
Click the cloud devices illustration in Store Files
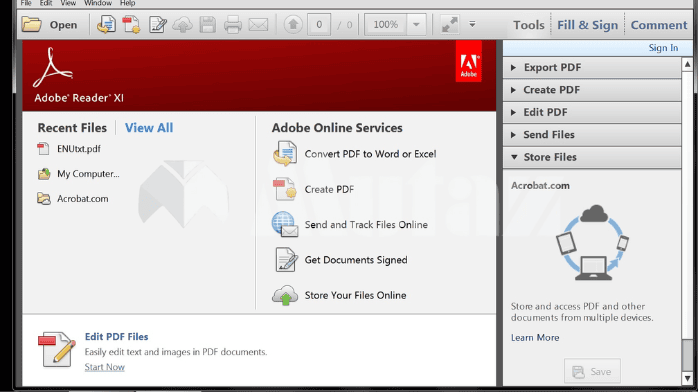pyautogui.click(x=592, y=243)
